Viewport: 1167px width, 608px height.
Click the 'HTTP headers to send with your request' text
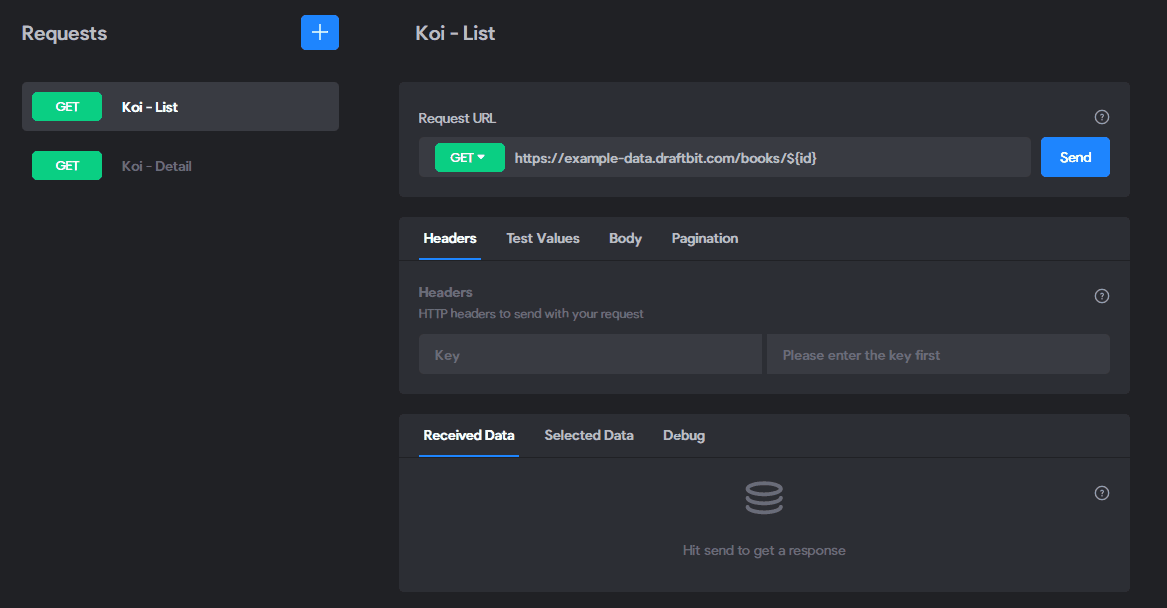(531, 314)
